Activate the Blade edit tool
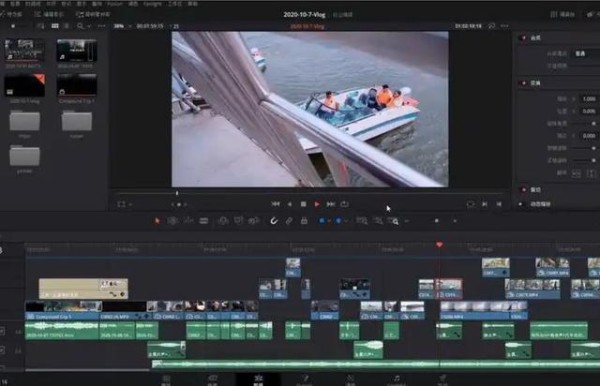The height and width of the screenshot is (386, 600). click(204, 221)
